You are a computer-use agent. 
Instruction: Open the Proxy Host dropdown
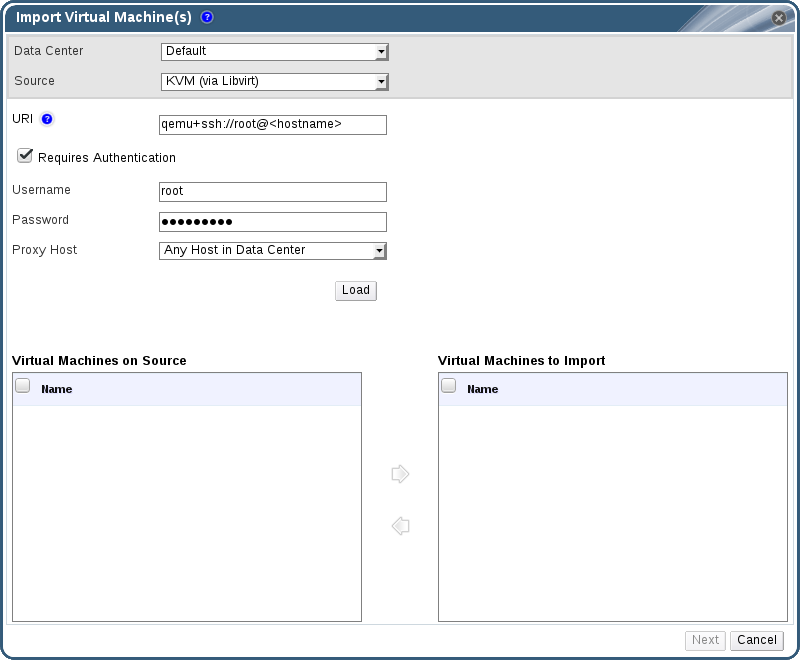click(273, 251)
